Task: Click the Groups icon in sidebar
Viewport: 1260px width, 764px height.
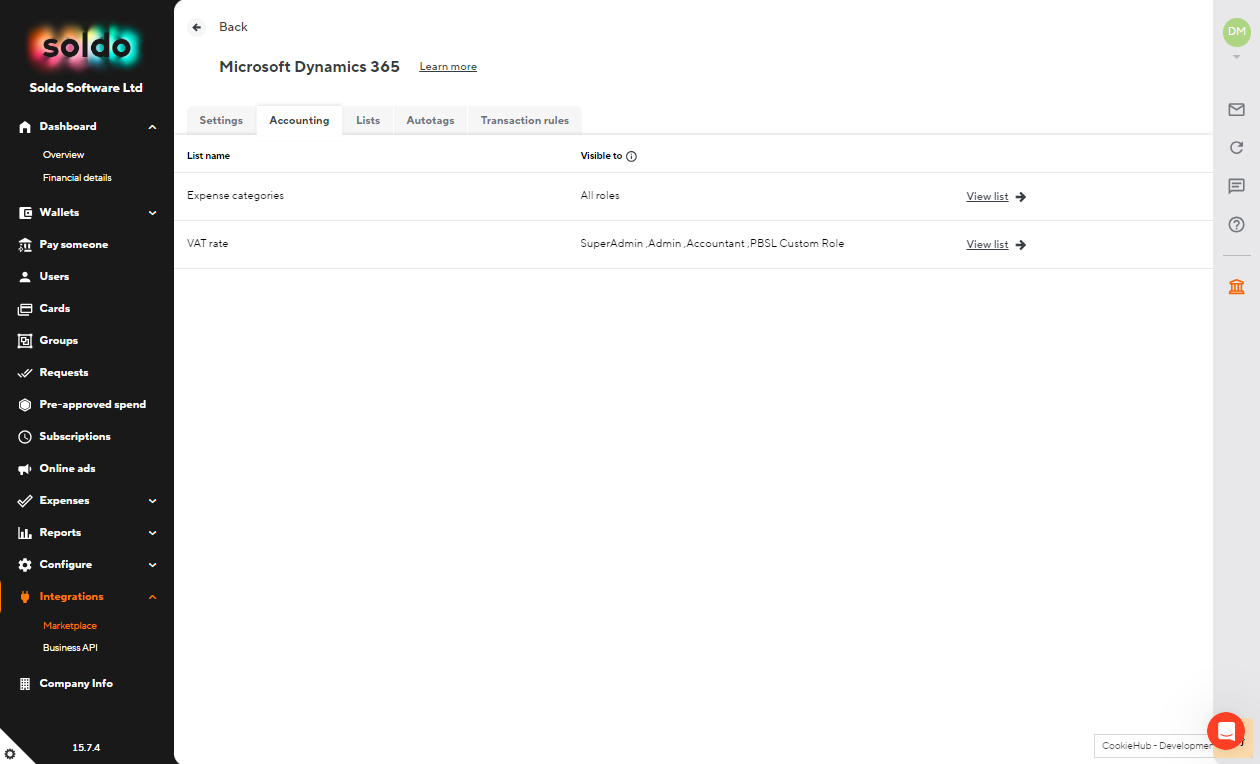Action: pyautogui.click(x=25, y=341)
